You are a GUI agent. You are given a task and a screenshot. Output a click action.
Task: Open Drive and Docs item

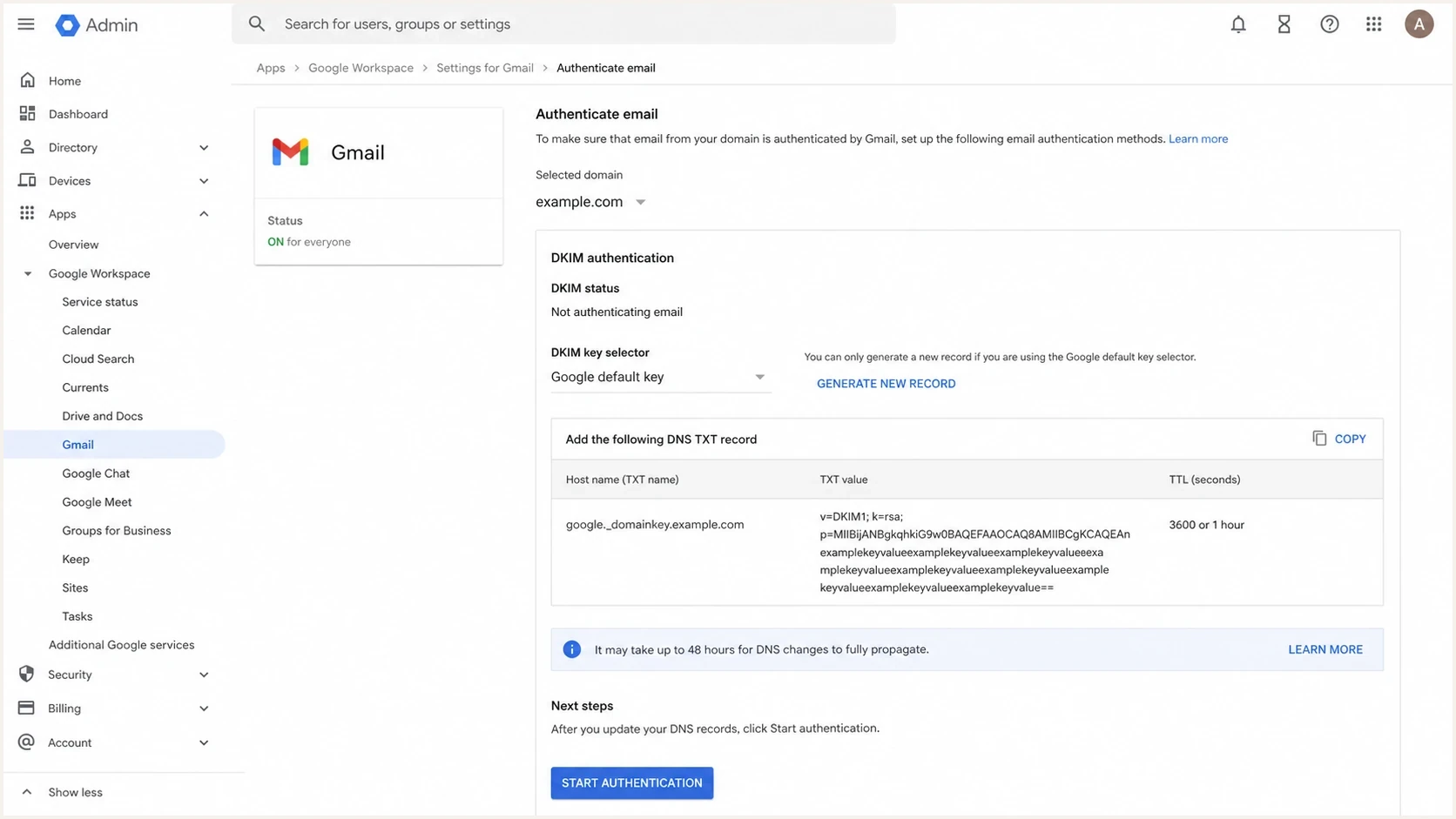(102, 416)
